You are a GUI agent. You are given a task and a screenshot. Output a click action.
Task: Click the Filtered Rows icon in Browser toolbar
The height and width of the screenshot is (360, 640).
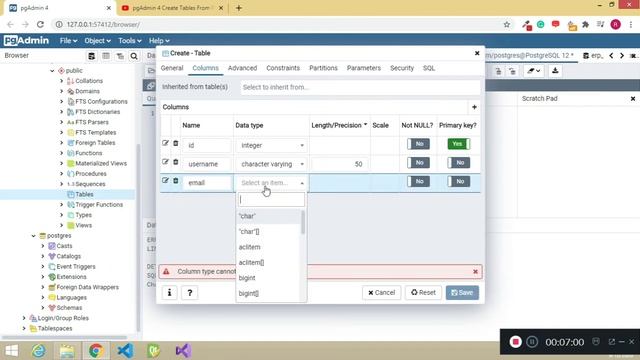click(120, 56)
